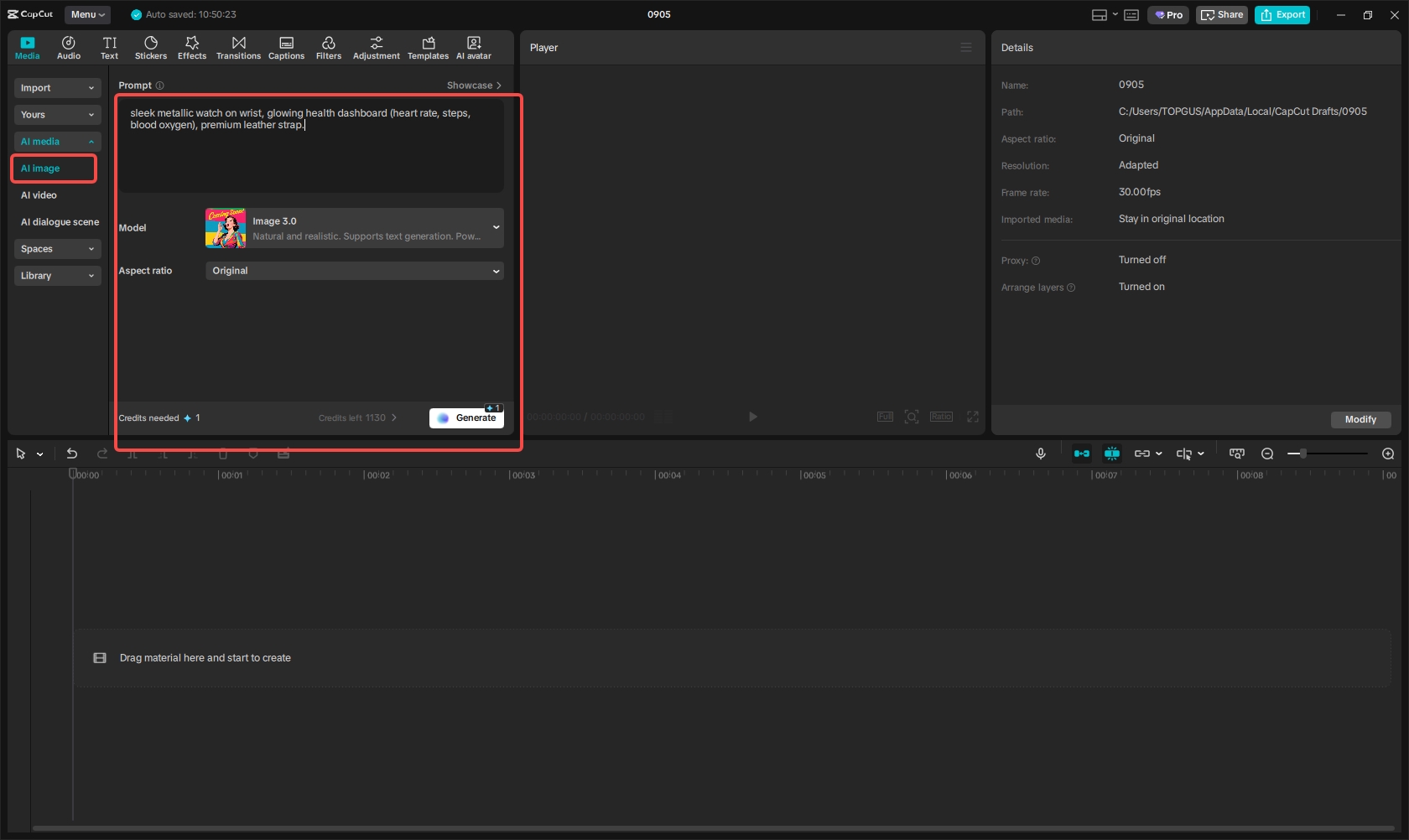Click the Generate button
This screenshot has height=840, width=1409.
tap(466, 417)
